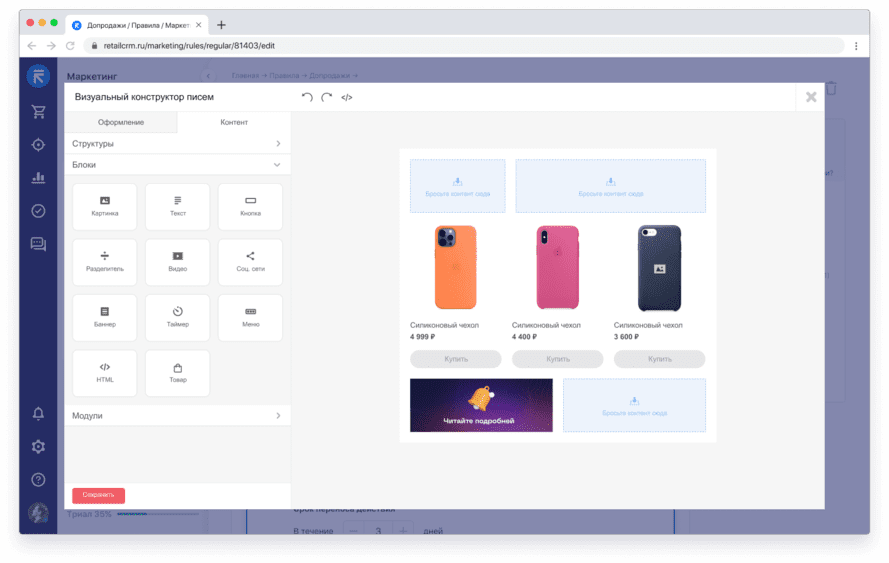
Task: Click the user avatar in sidebar
Action: point(38,513)
